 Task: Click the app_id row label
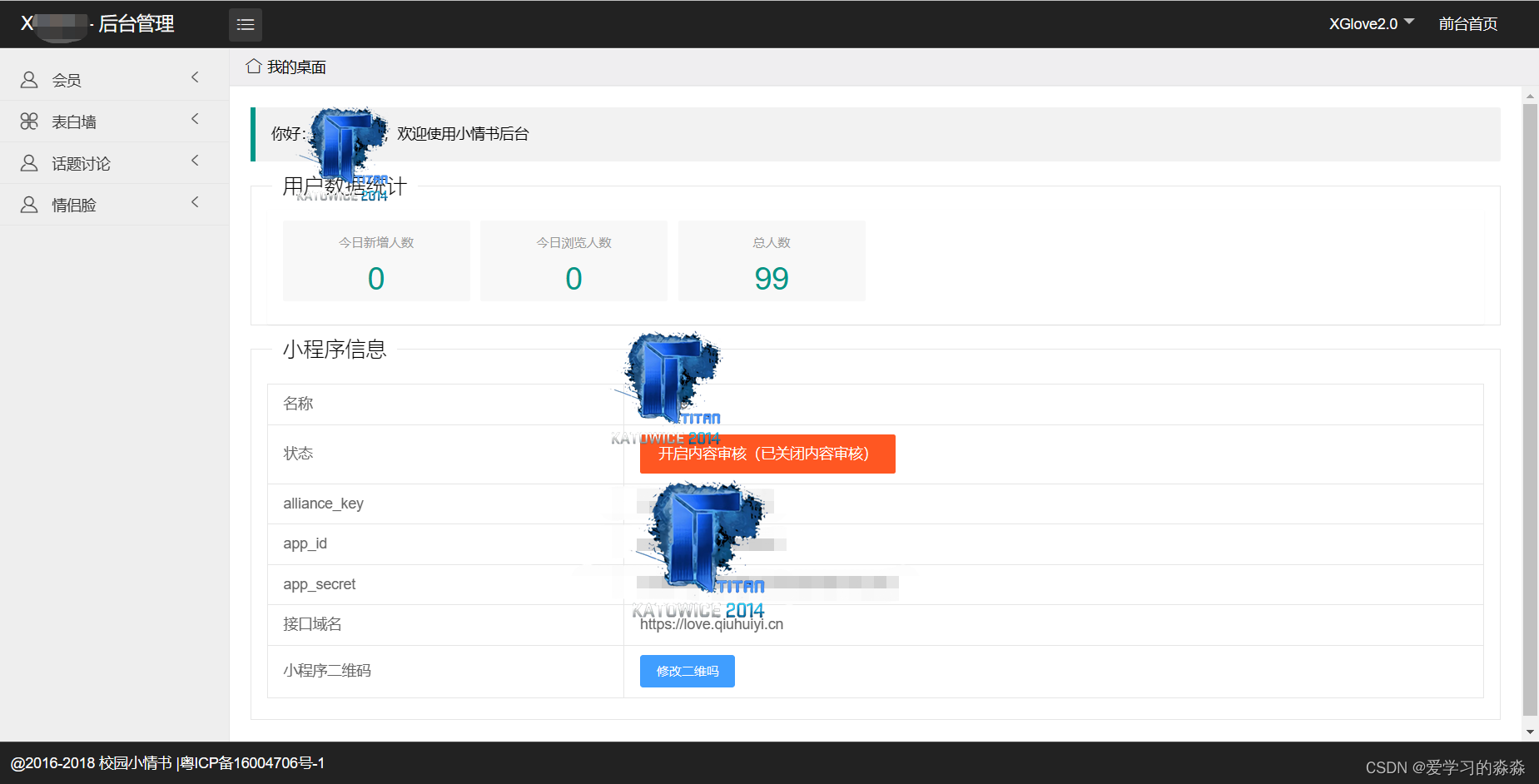[x=305, y=544]
